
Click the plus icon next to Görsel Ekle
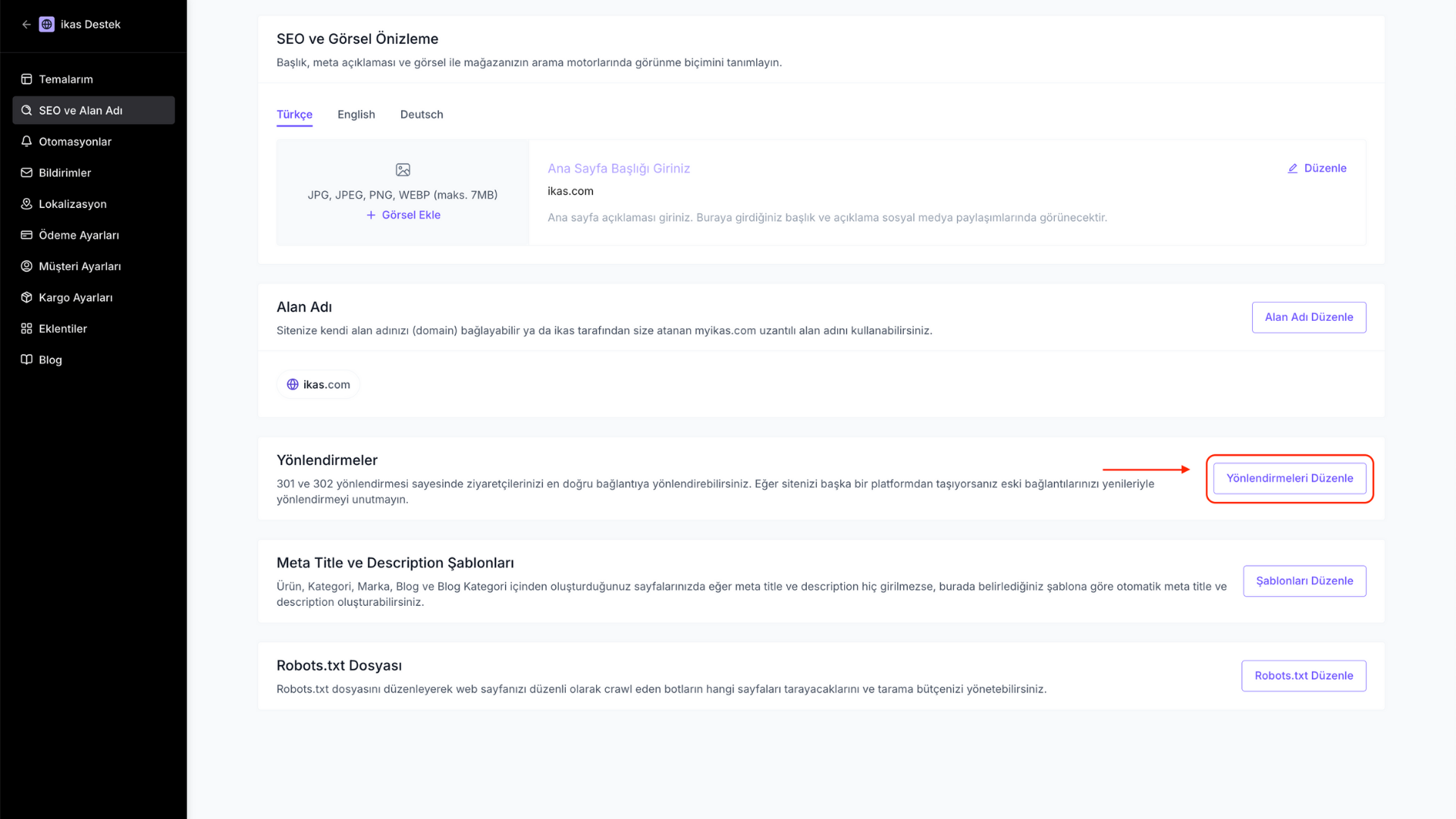click(x=371, y=215)
